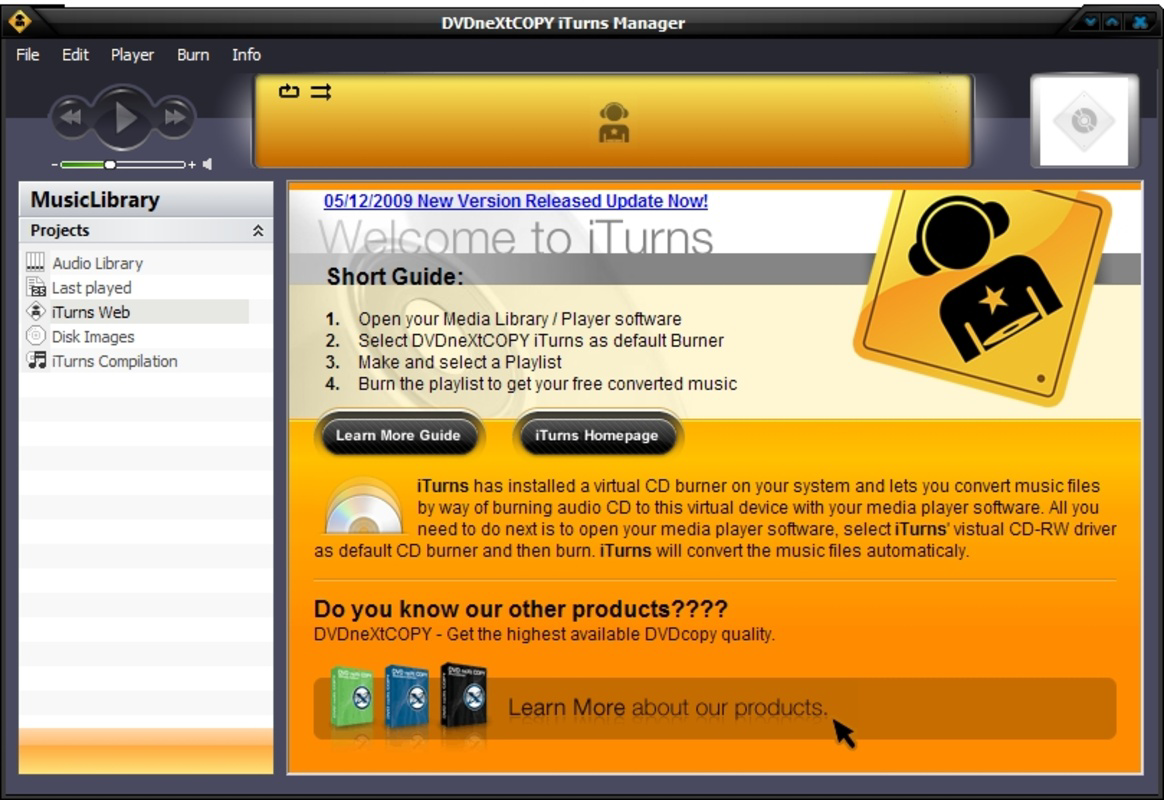The height and width of the screenshot is (800, 1164).
Task: Maximize window using title bar up arrow
Action: click(1113, 22)
